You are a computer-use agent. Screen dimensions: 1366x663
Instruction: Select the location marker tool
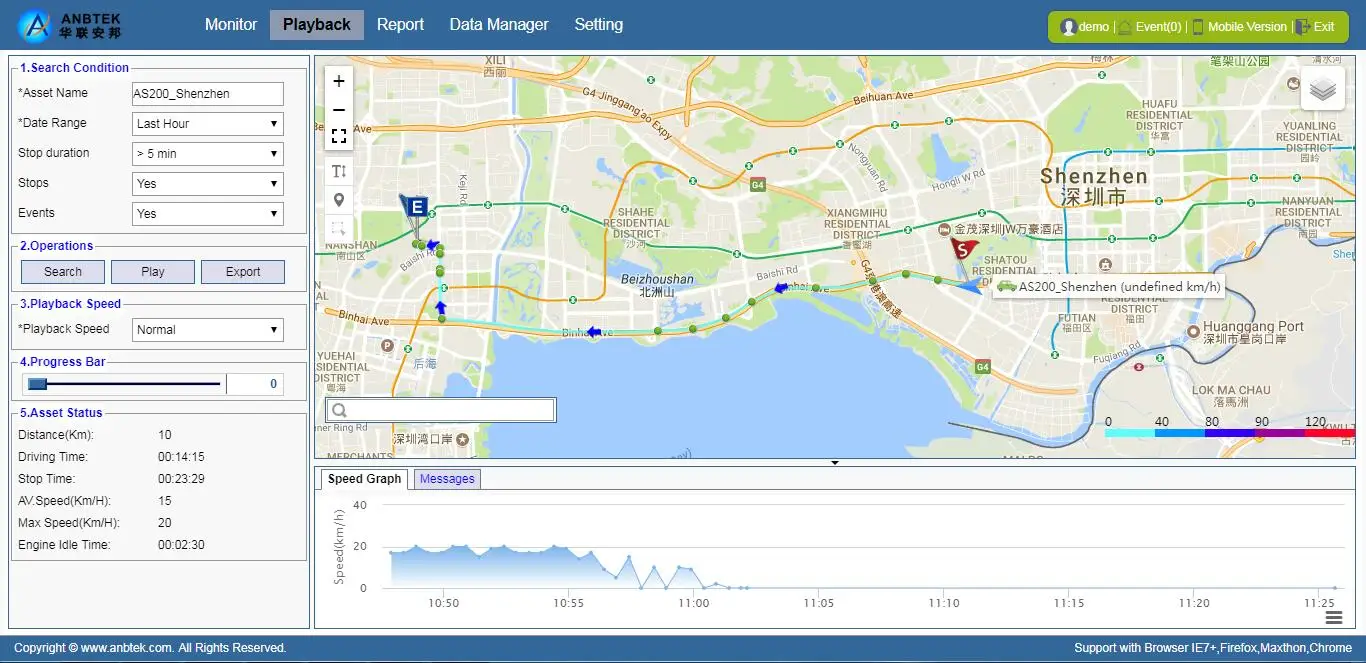point(338,199)
